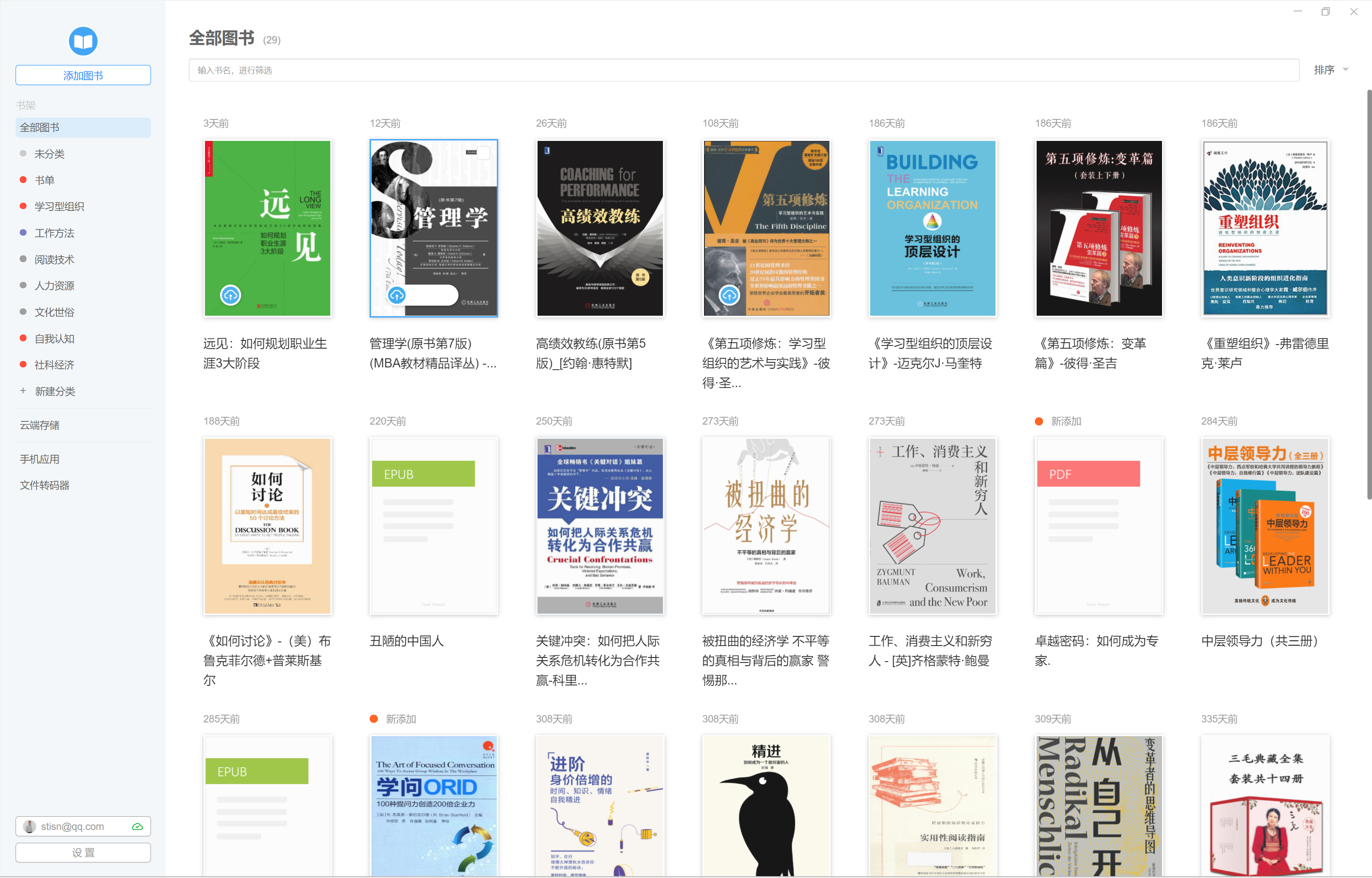Image resolution: width=1372 pixels, height=878 pixels.
Task: Open the 如何讨论 book cover
Action: pos(267,526)
